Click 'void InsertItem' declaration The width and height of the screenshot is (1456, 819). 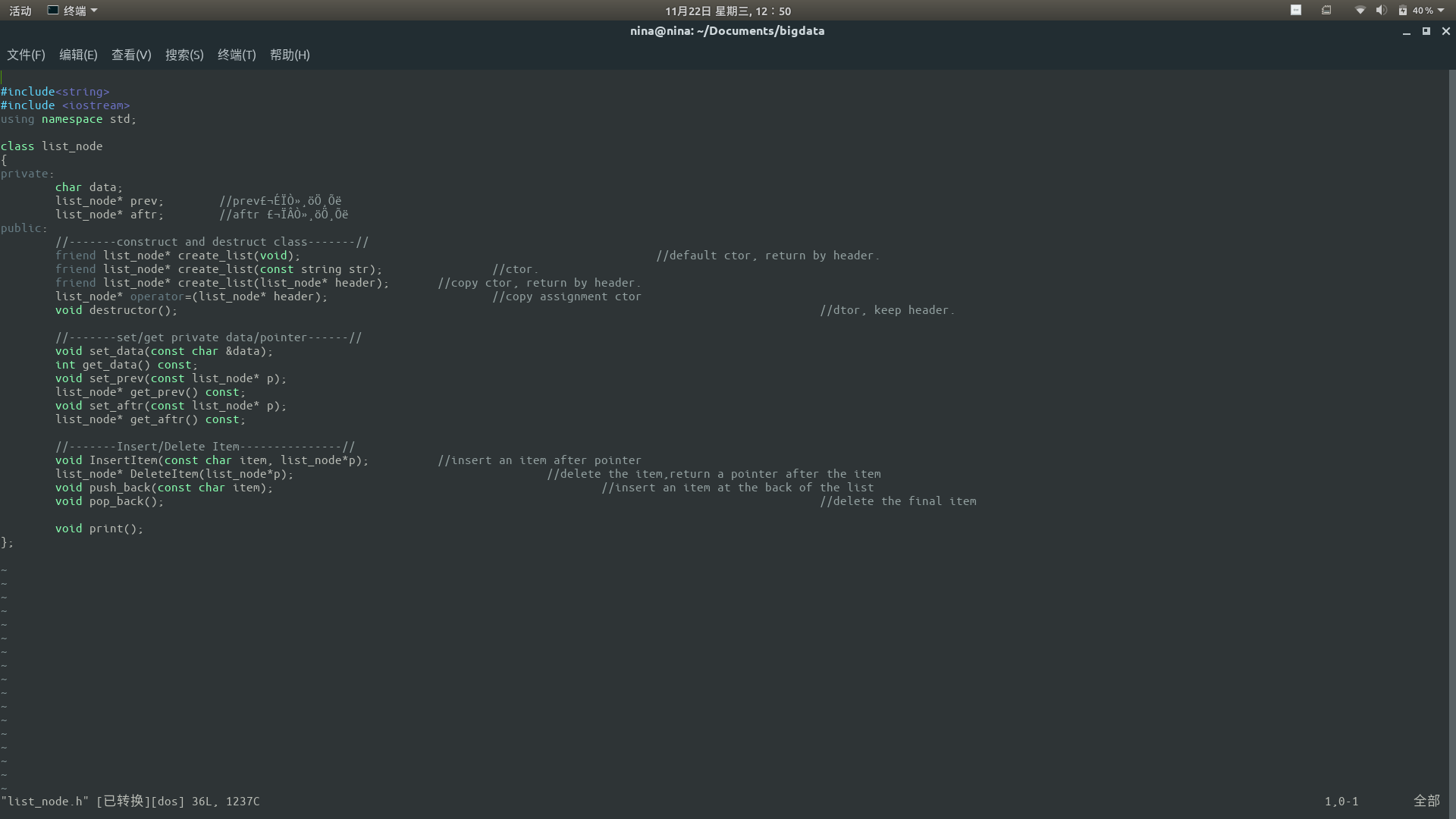pyautogui.click(x=212, y=460)
